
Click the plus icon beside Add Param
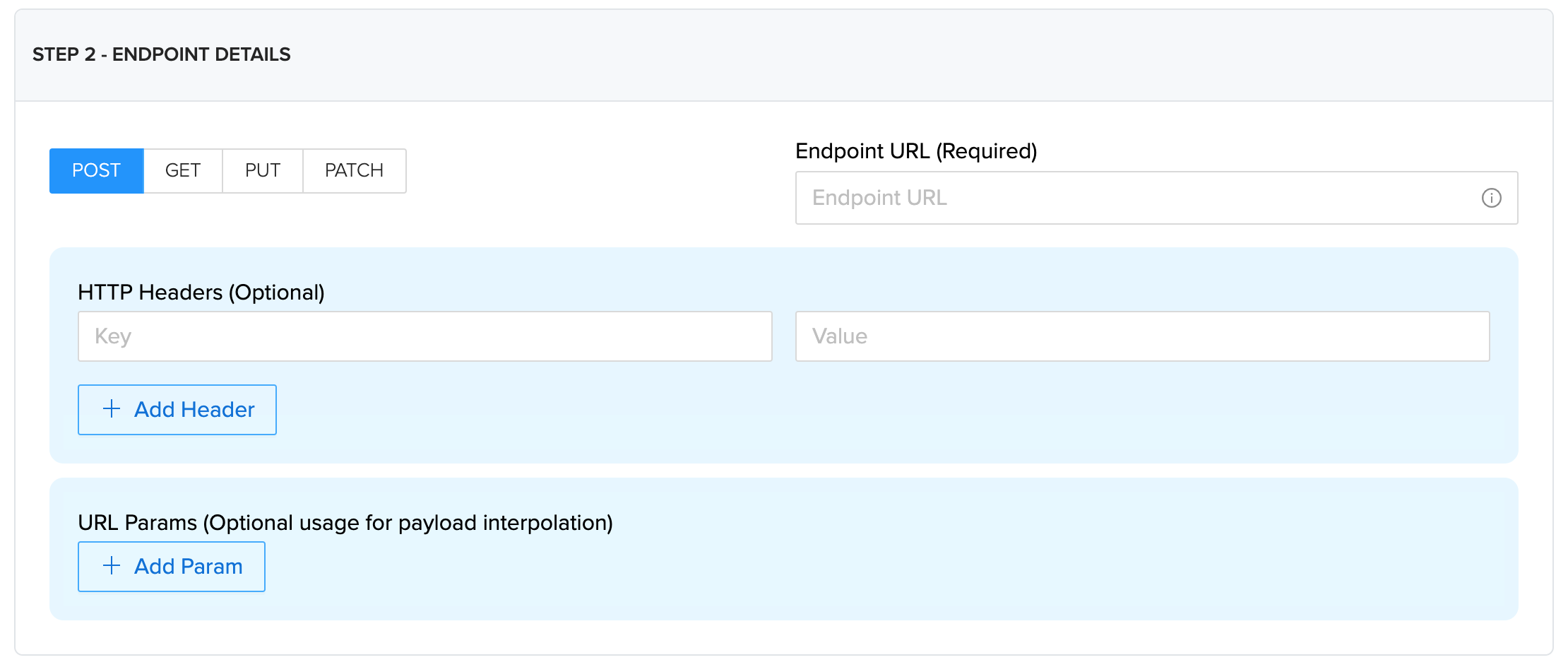pos(112,566)
